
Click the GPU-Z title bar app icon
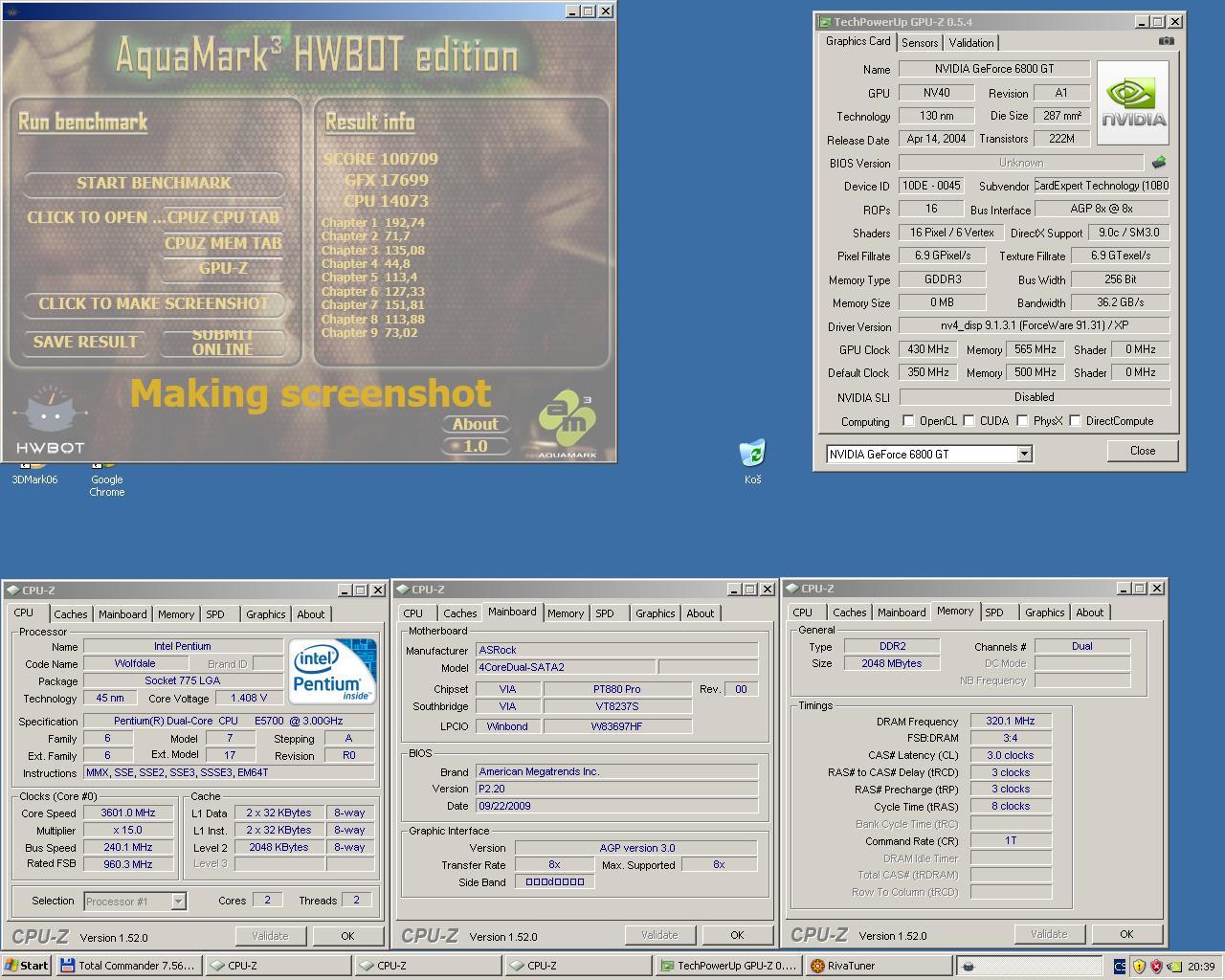click(824, 22)
